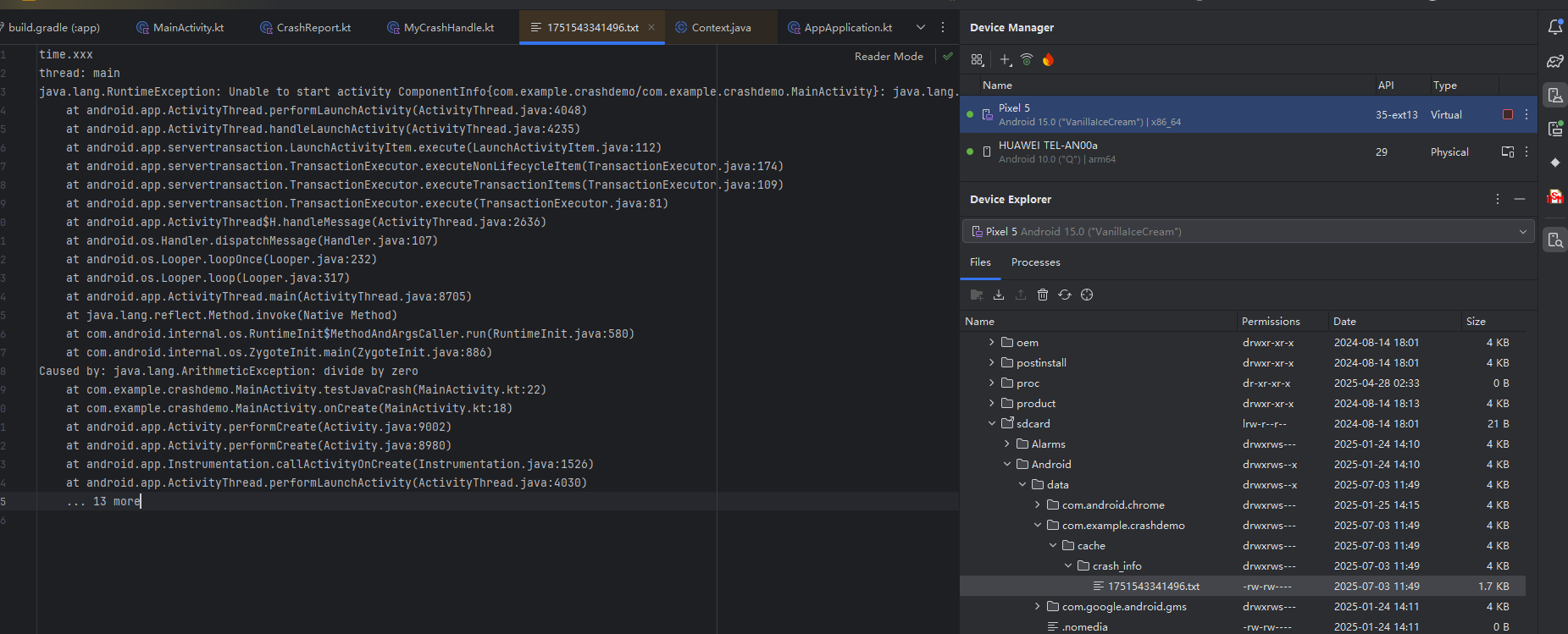This screenshot has height=634, width=1568.
Task: Sort devices by Name column header
Action: (997, 85)
